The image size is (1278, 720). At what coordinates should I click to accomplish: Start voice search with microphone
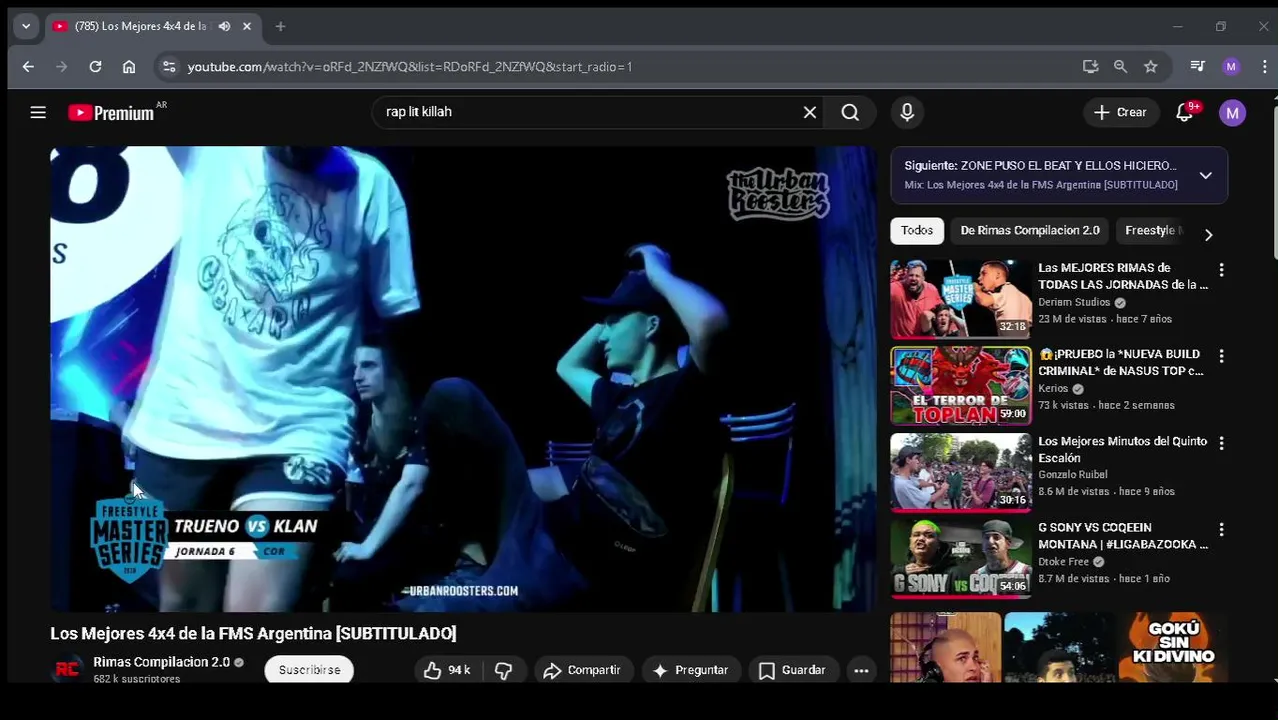[x=907, y=112]
